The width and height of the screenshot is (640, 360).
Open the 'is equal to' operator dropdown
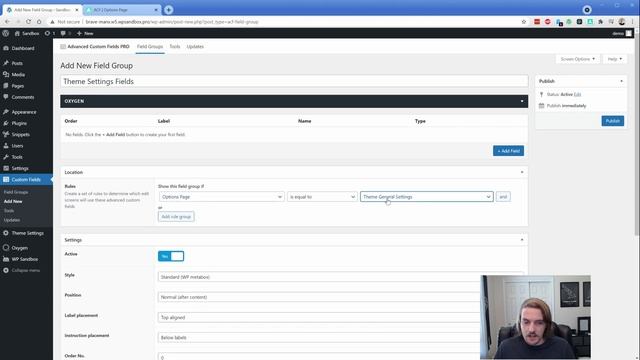tap(322, 197)
